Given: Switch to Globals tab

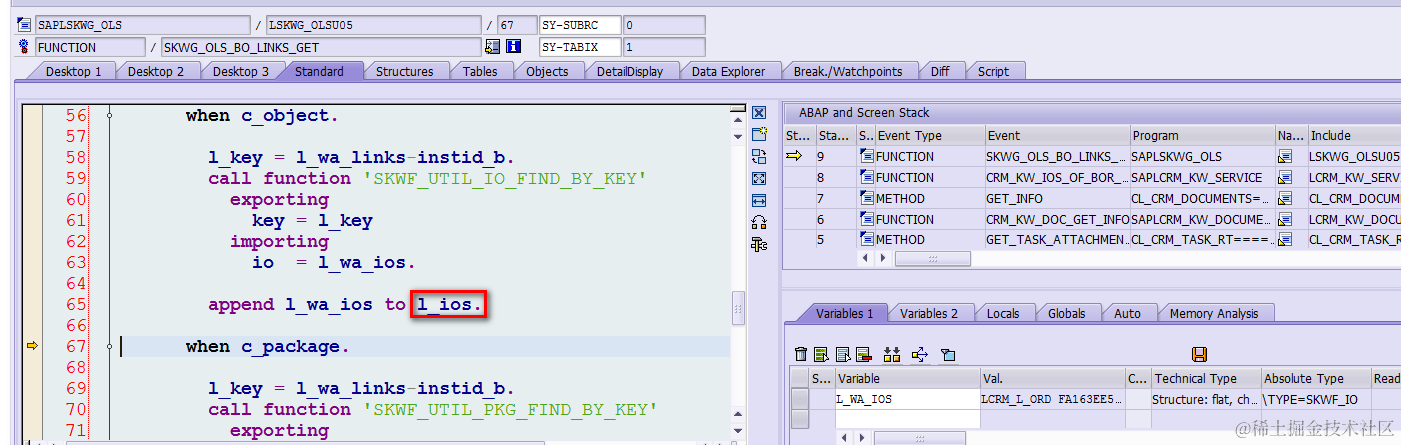Looking at the screenshot, I should tap(1066, 313).
